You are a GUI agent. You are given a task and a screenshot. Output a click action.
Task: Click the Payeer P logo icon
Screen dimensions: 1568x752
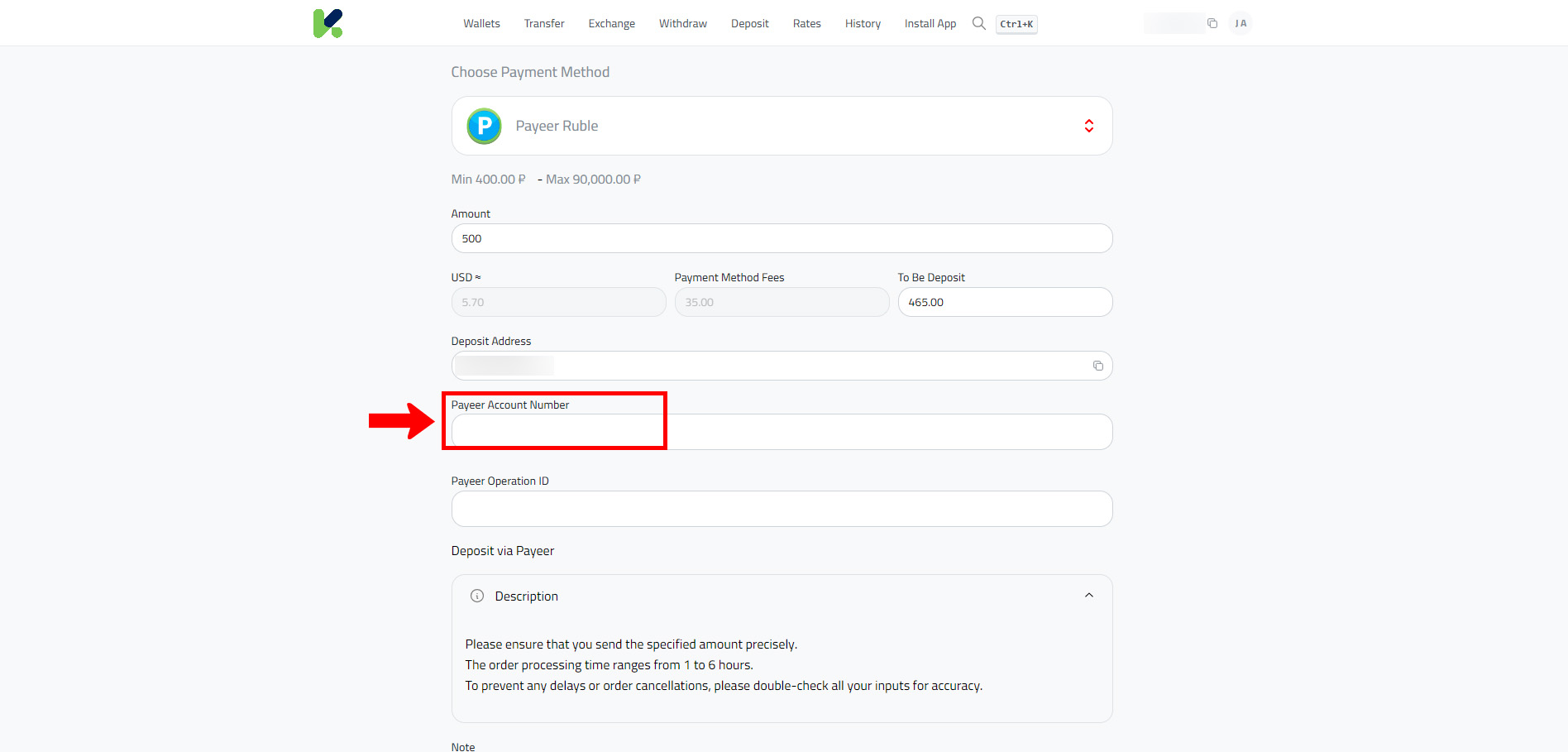484,126
